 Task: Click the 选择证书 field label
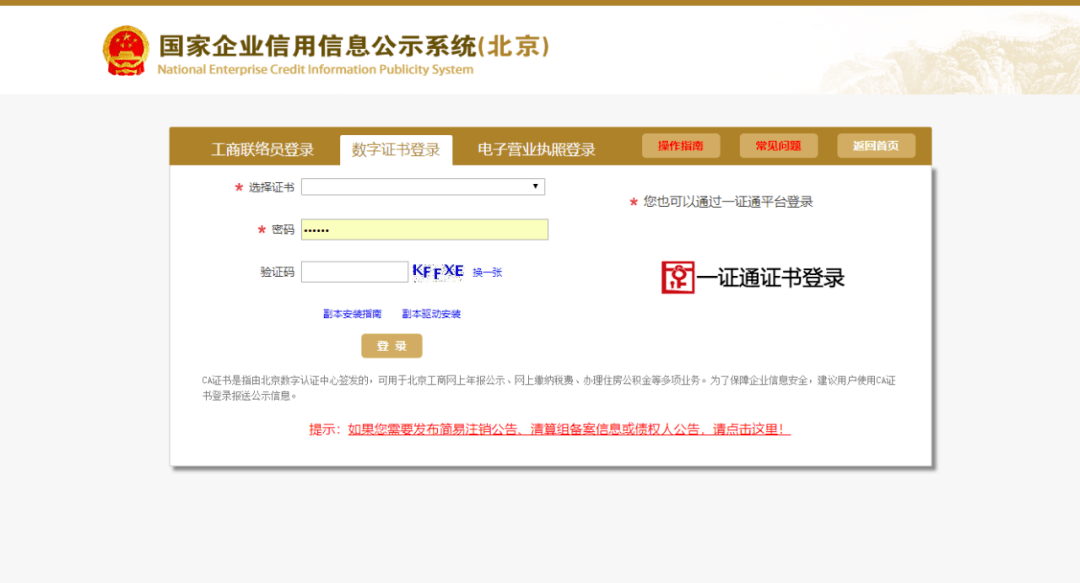click(x=271, y=187)
